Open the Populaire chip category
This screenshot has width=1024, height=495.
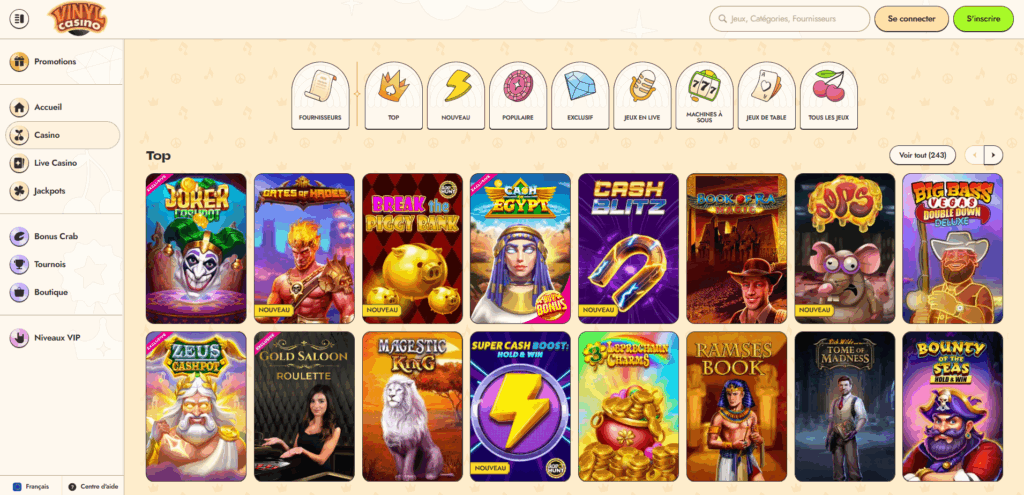tap(518, 95)
